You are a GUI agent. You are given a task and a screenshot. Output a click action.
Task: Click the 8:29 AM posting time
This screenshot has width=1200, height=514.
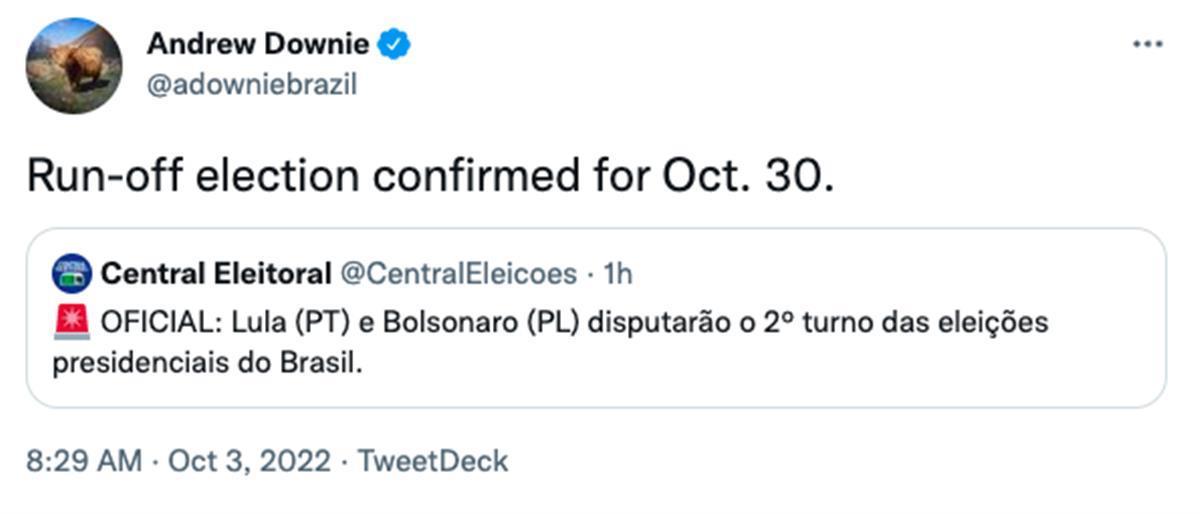coord(86,461)
